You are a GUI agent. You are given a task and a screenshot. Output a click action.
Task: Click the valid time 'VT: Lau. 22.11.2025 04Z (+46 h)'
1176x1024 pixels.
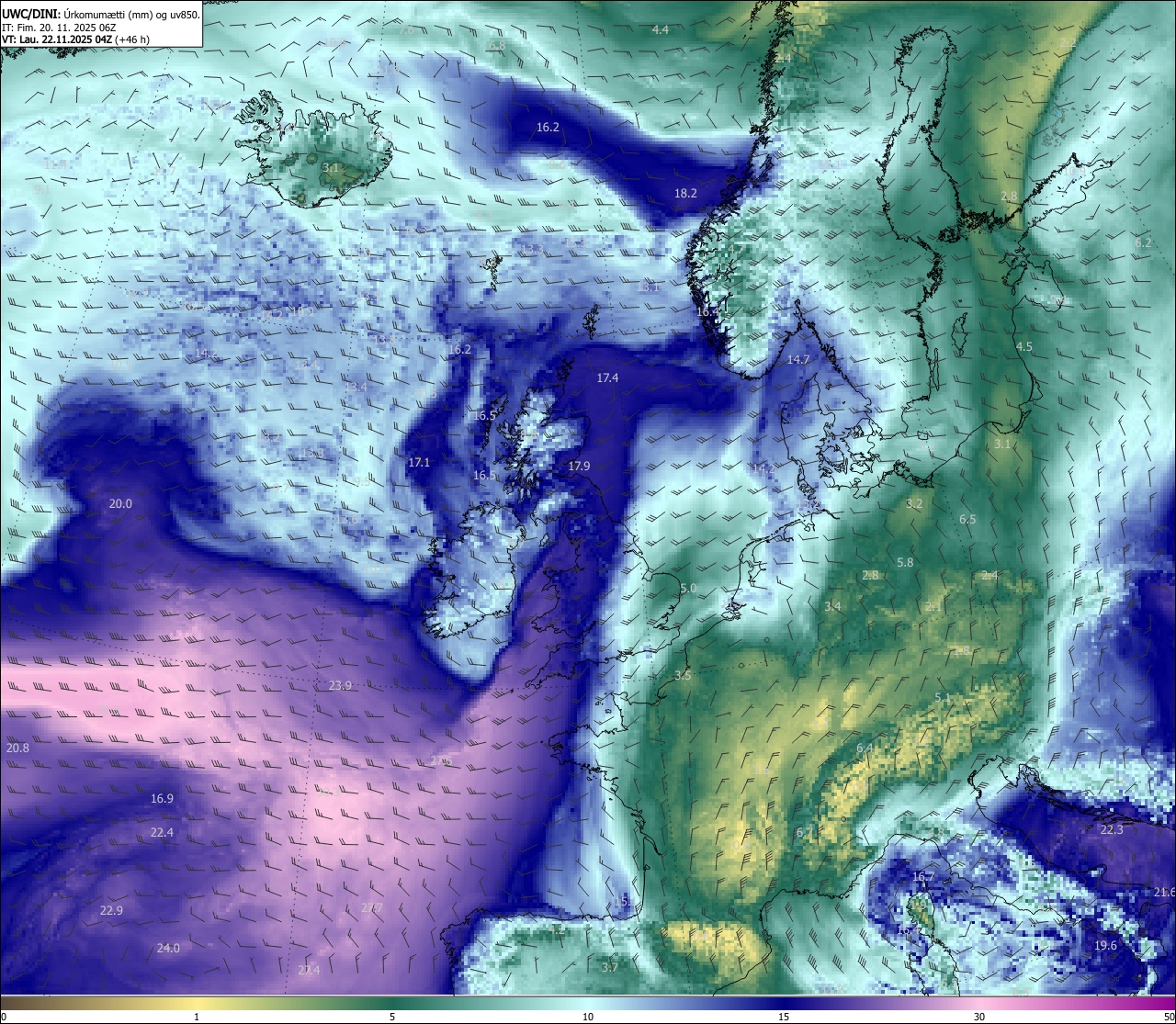pyautogui.click(x=75, y=39)
